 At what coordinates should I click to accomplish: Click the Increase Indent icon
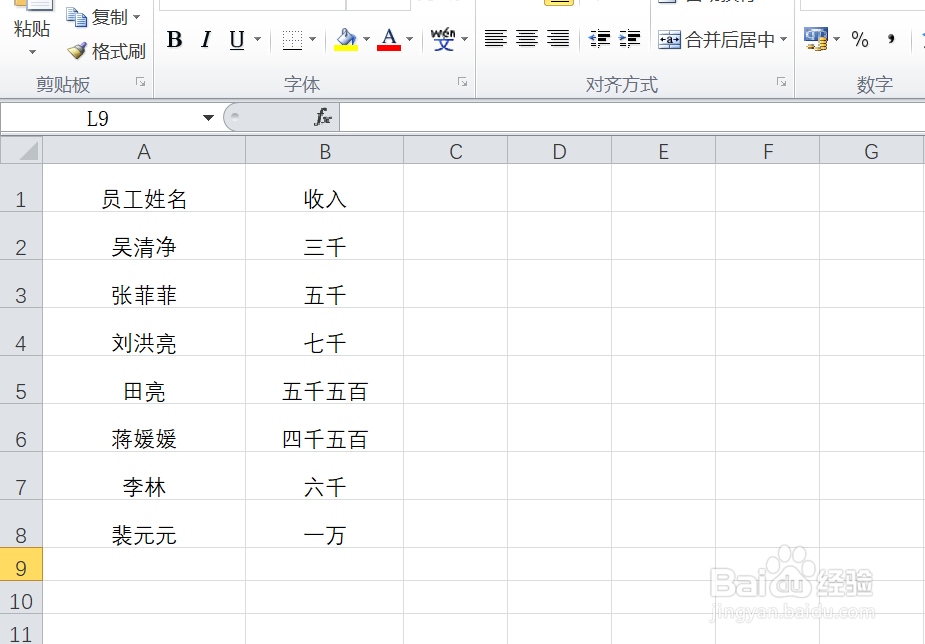(631, 36)
